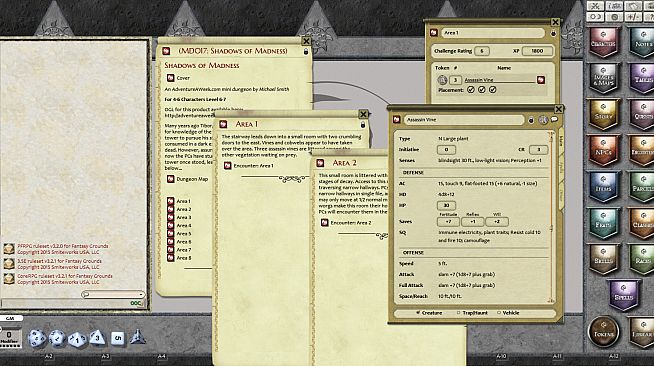
Task: Toggle the second Placement checkmark
Action: [x=482, y=90]
